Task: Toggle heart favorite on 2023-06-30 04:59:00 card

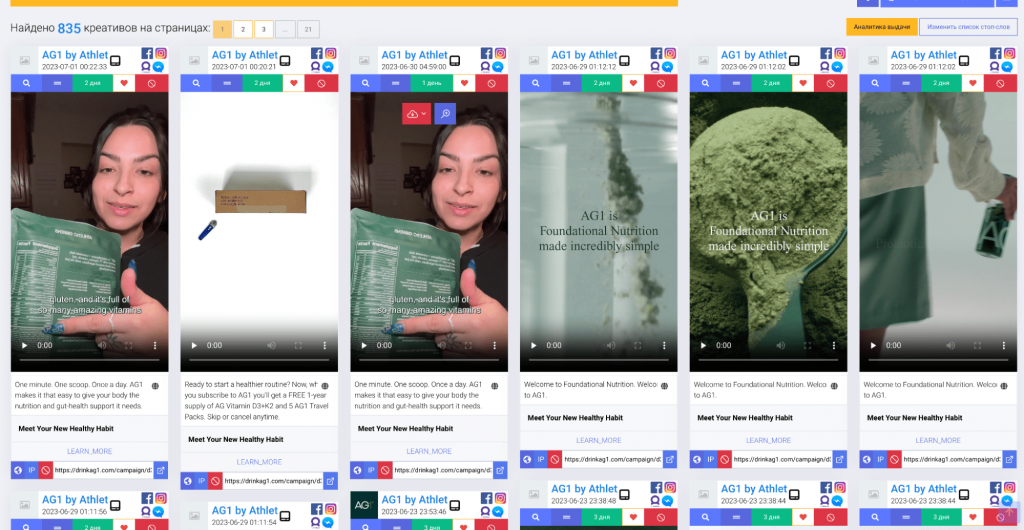Action: (x=464, y=84)
